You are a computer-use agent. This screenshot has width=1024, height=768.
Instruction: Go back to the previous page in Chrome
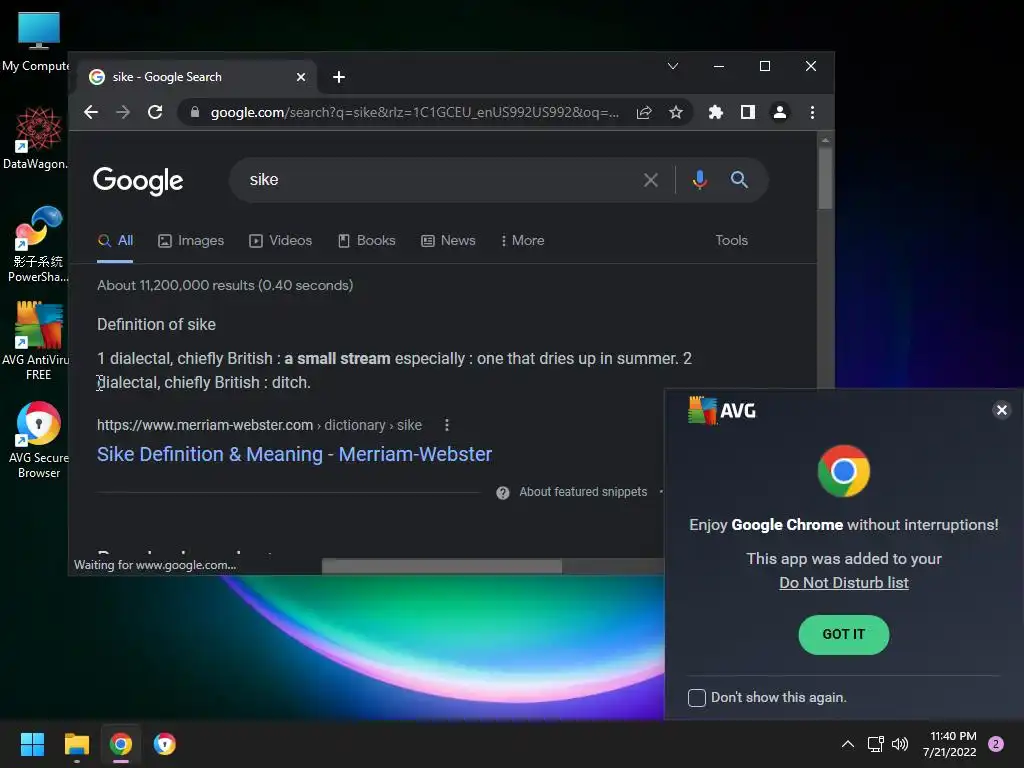pos(91,112)
